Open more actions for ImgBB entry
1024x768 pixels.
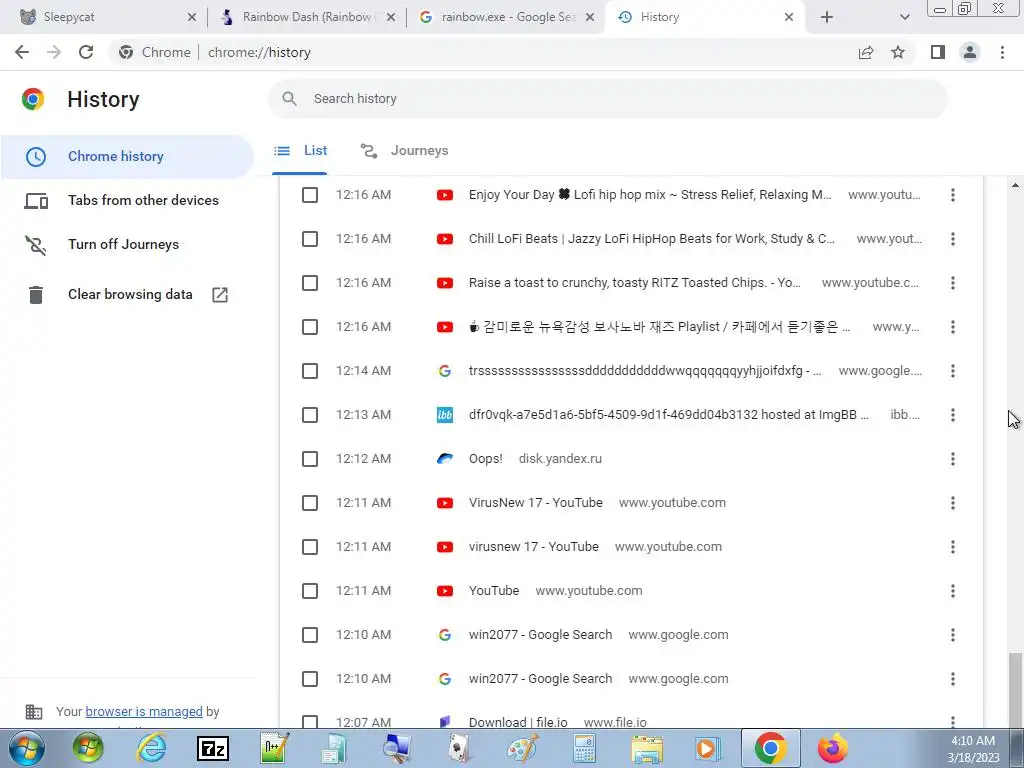(x=953, y=415)
